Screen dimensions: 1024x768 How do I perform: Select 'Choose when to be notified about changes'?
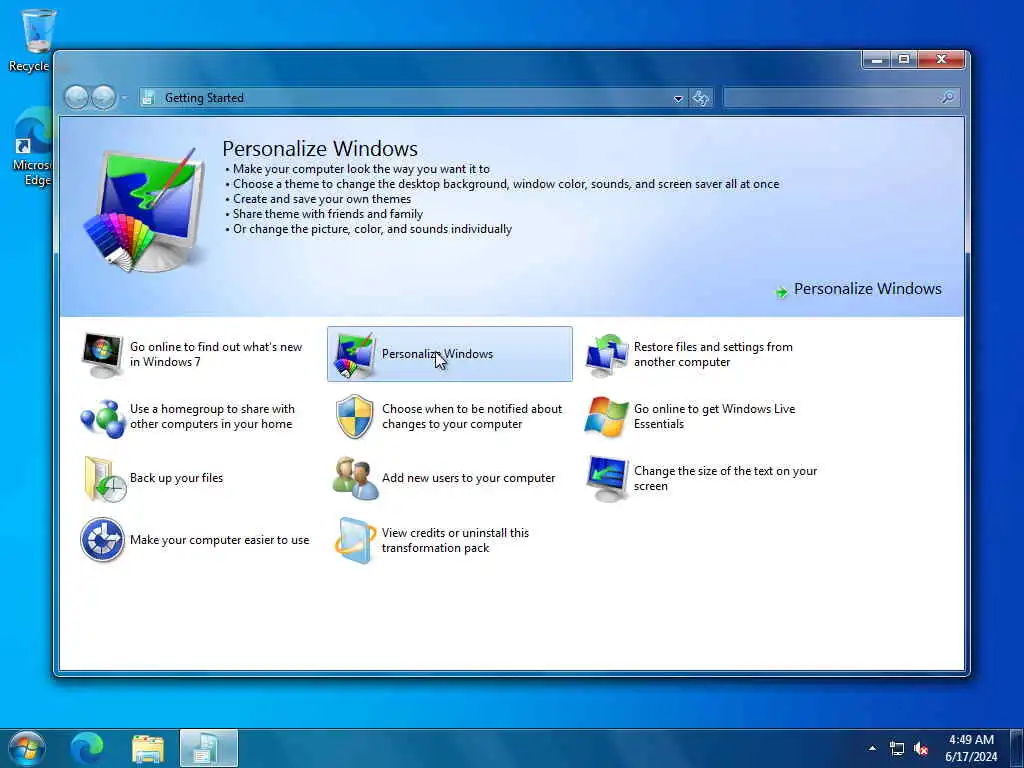point(472,417)
